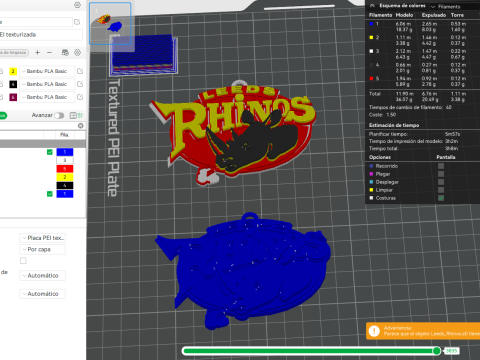The height and width of the screenshot is (360, 480).
Task: Select the blue prime tower on the plate
Action: pos(143,55)
